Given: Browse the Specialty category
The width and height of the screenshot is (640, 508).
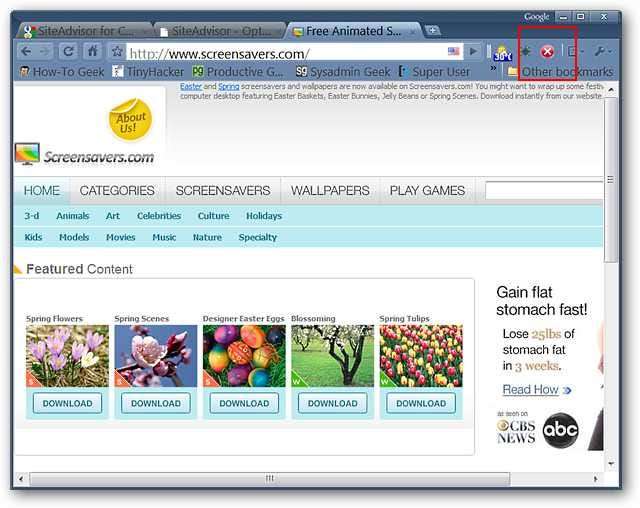Looking at the screenshot, I should 258,237.
